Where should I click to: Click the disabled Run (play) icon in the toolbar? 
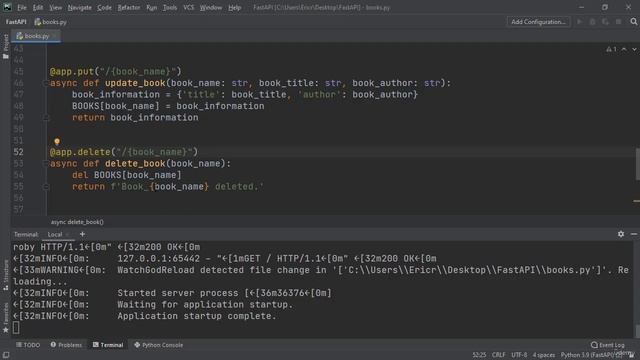pyautogui.click(x=580, y=22)
